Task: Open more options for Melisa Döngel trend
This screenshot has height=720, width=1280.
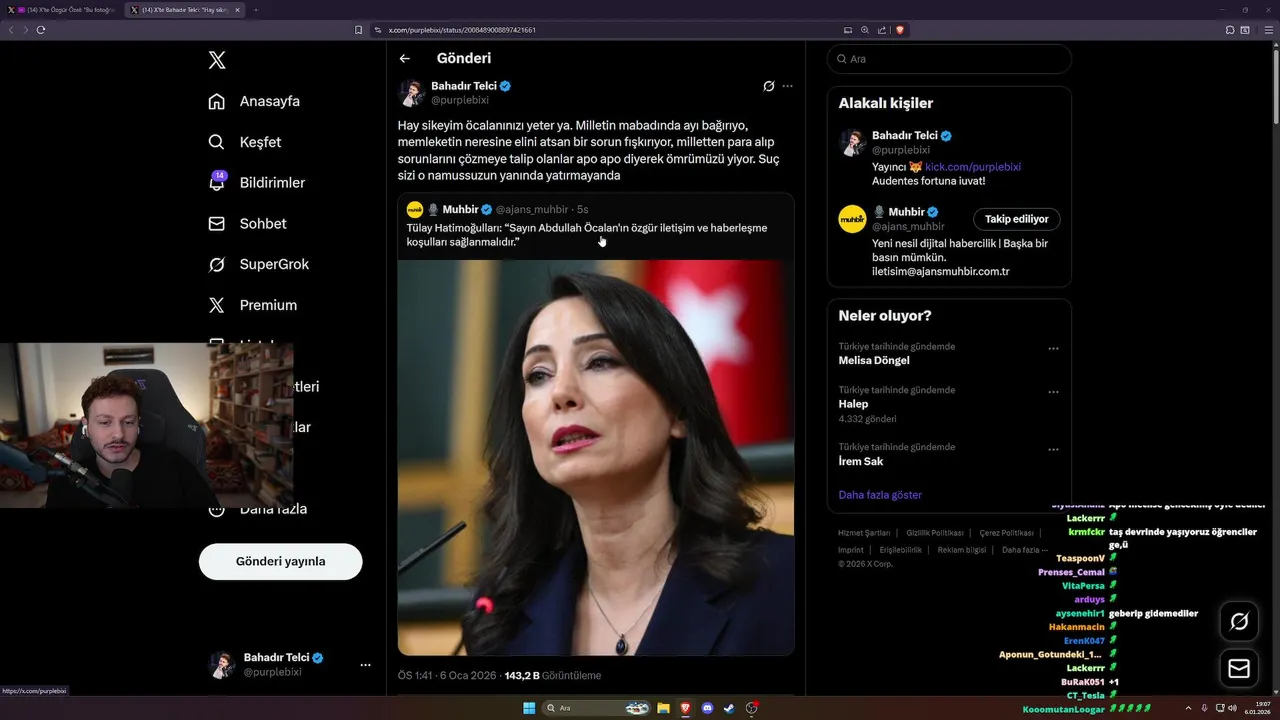Action: pyautogui.click(x=1053, y=349)
